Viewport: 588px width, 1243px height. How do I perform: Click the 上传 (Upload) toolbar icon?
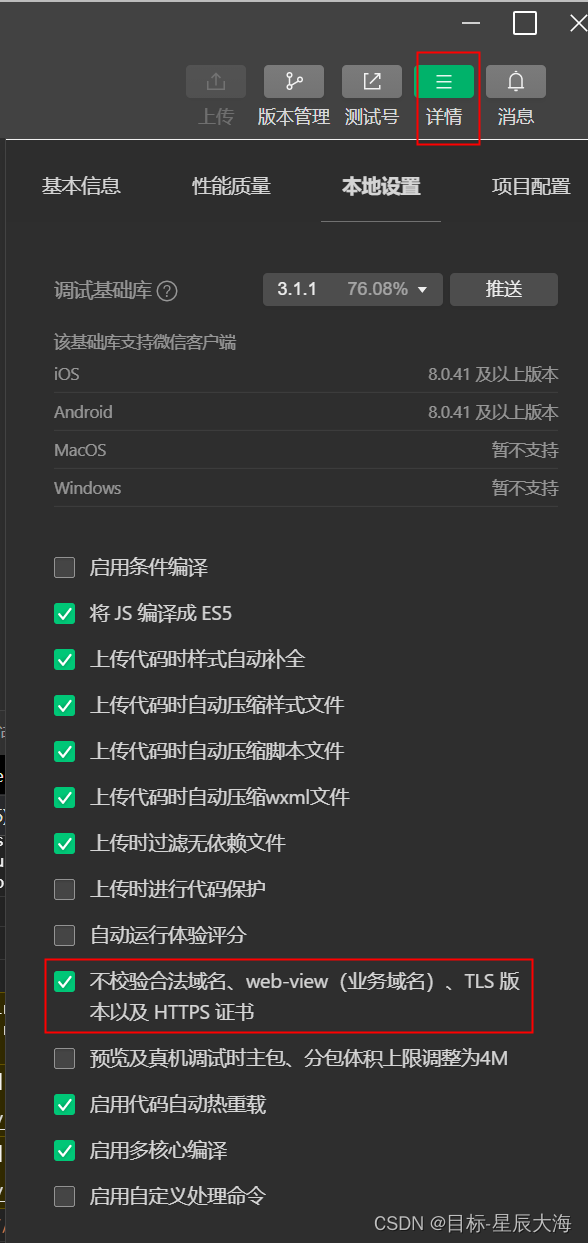click(x=215, y=81)
